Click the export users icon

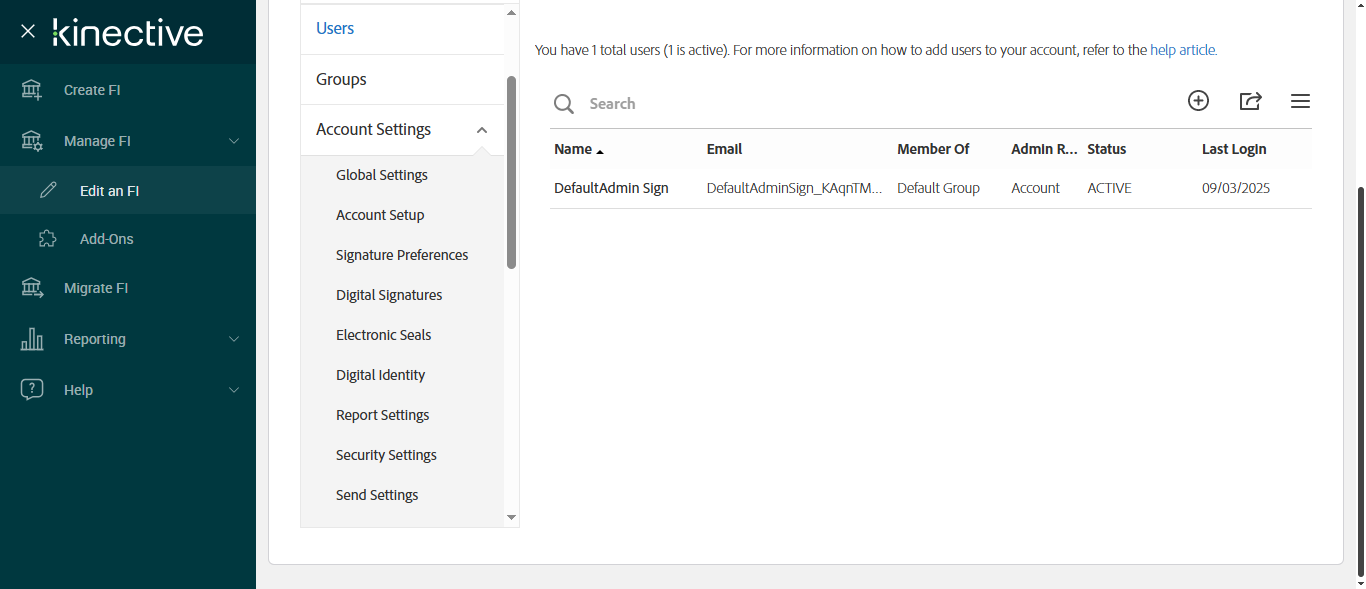[1250, 101]
